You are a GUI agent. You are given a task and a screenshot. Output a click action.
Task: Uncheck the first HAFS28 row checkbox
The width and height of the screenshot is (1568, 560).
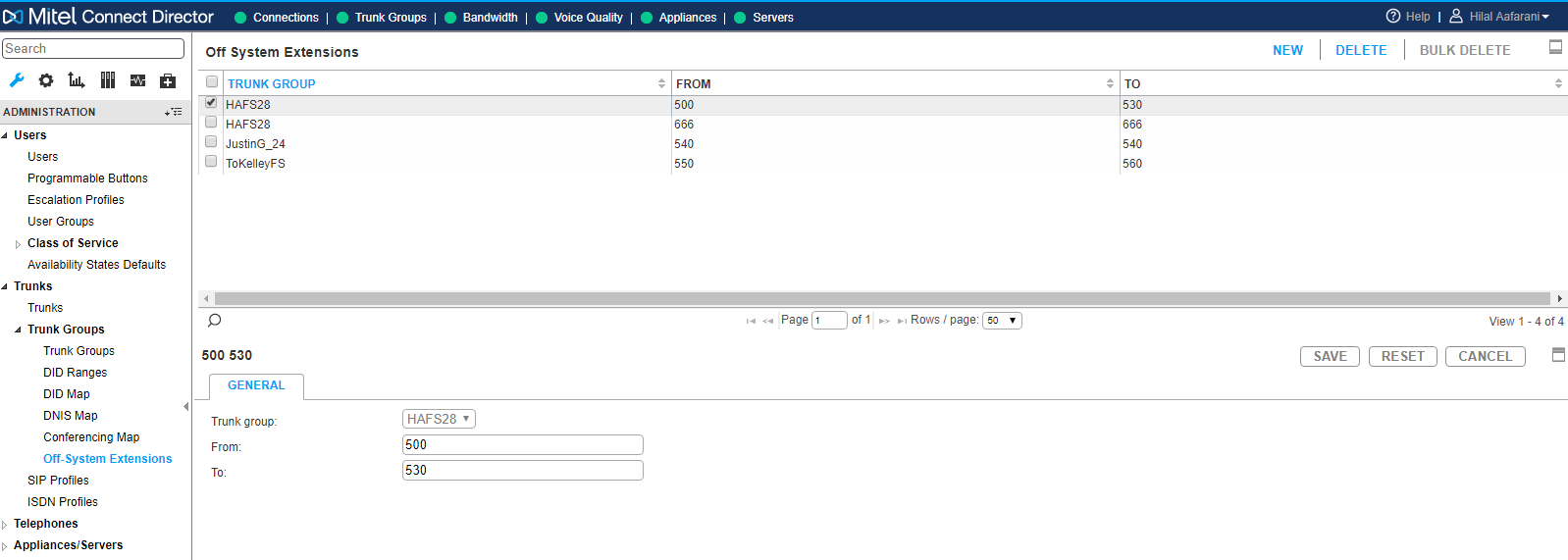[x=211, y=103]
